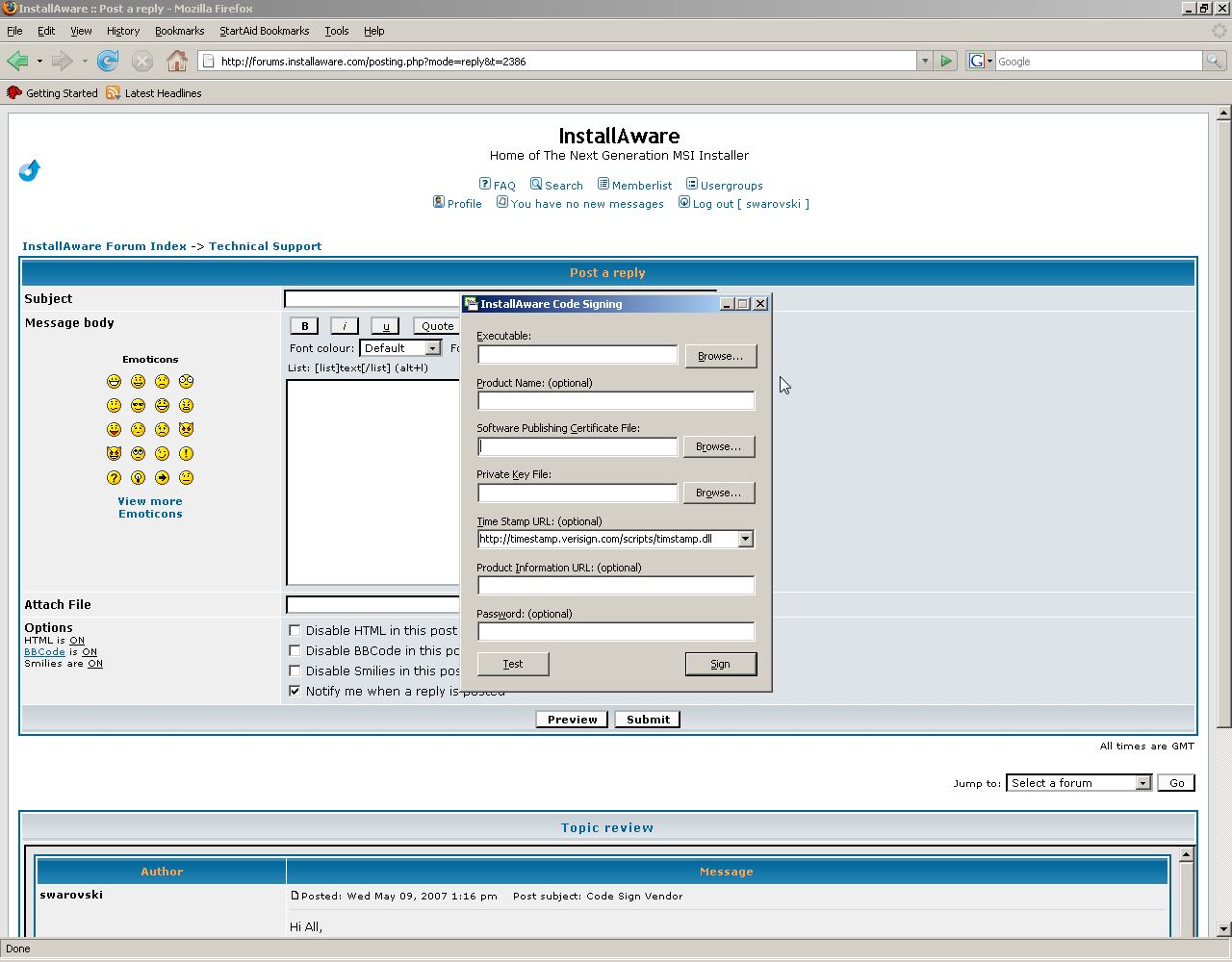Viewport: 1232px width, 962px height.
Task: Click the Usergroups icon
Action: pos(692,184)
